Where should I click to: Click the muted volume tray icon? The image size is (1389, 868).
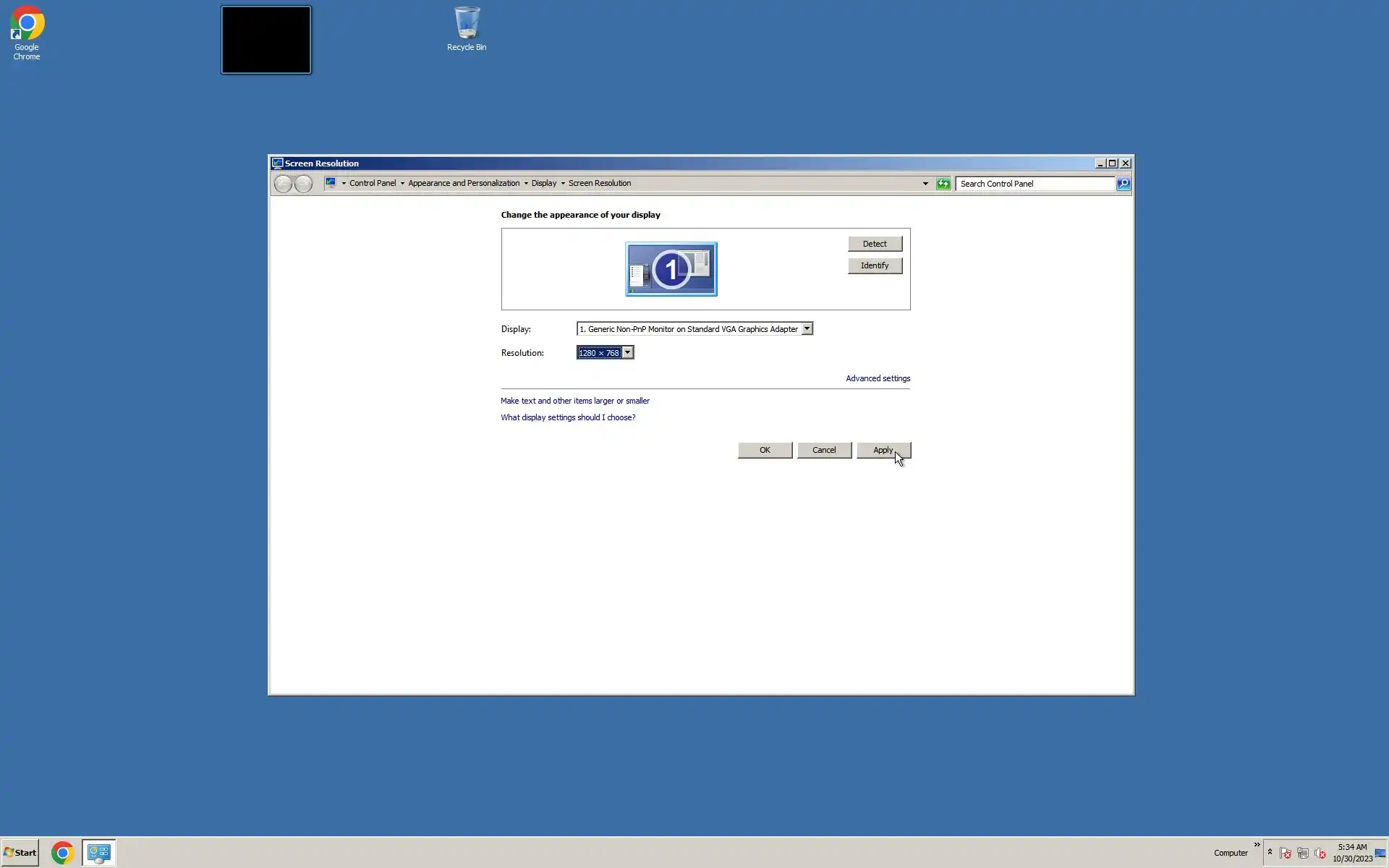pos(1320,854)
